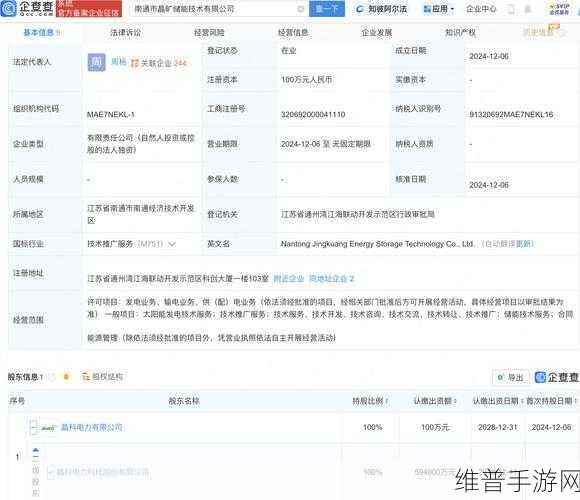580x500 pixels.
Task: Open the 晶科电力有限公司 shareholder link
Action: [91, 428]
